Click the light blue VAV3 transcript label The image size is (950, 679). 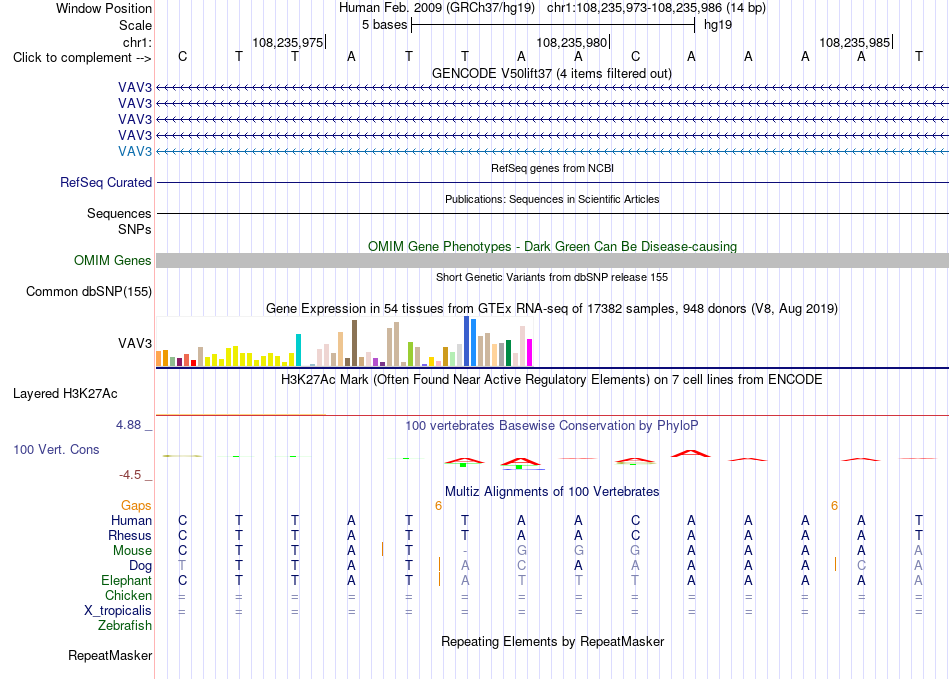135,151
